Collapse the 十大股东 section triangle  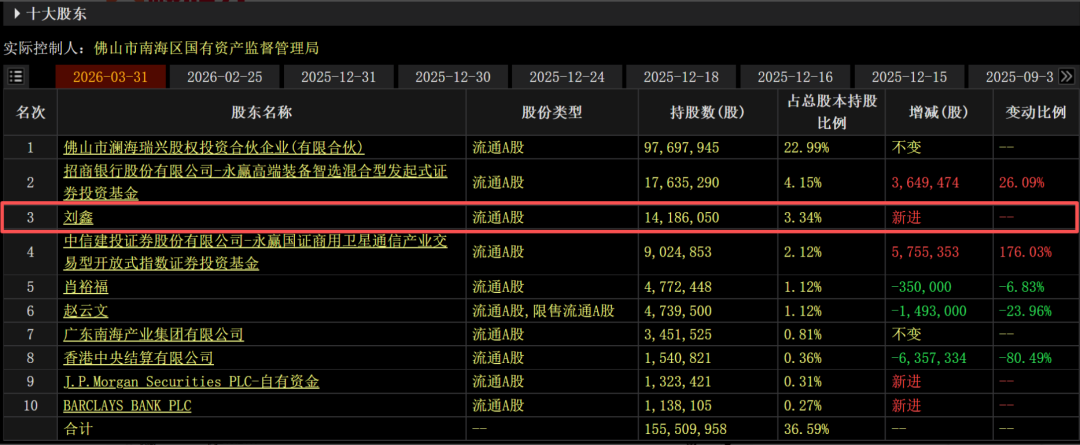pos(18,13)
